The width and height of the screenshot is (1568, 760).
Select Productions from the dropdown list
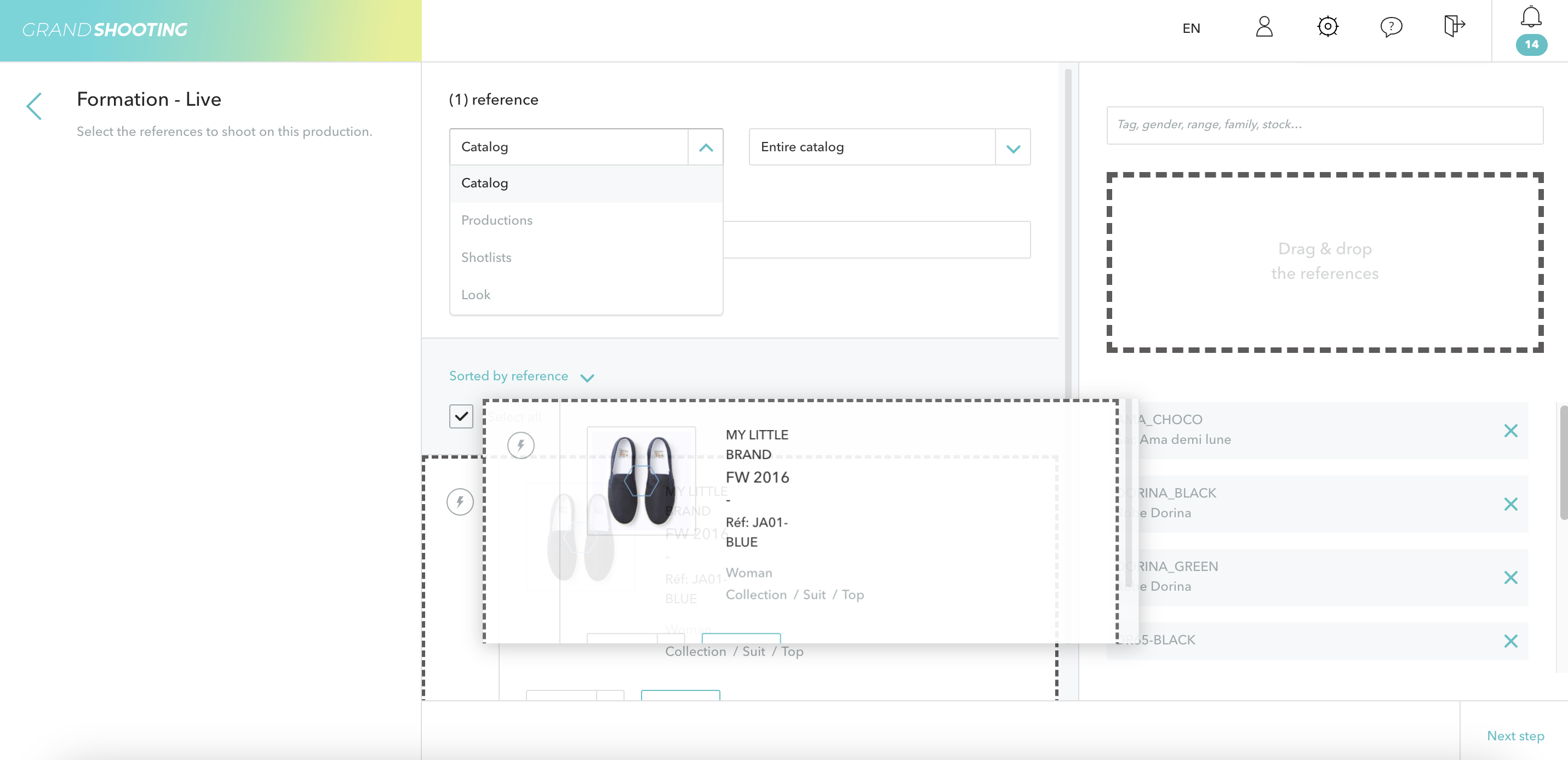[497, 220]
